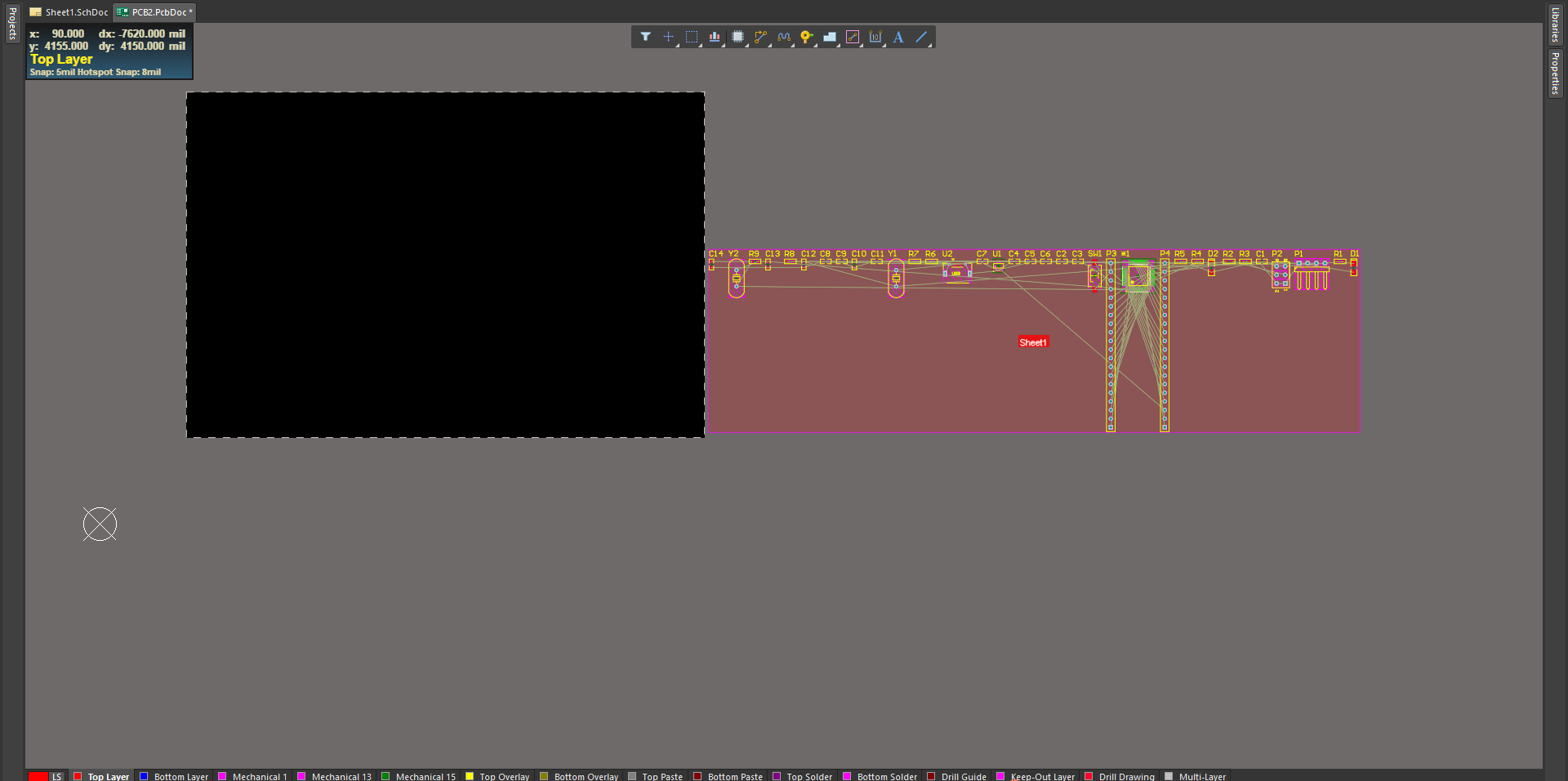Select the interactive length tuning tool
The width and height of the screenshot is (1568, 781).
pyautogui.click(x=784, y=37)
